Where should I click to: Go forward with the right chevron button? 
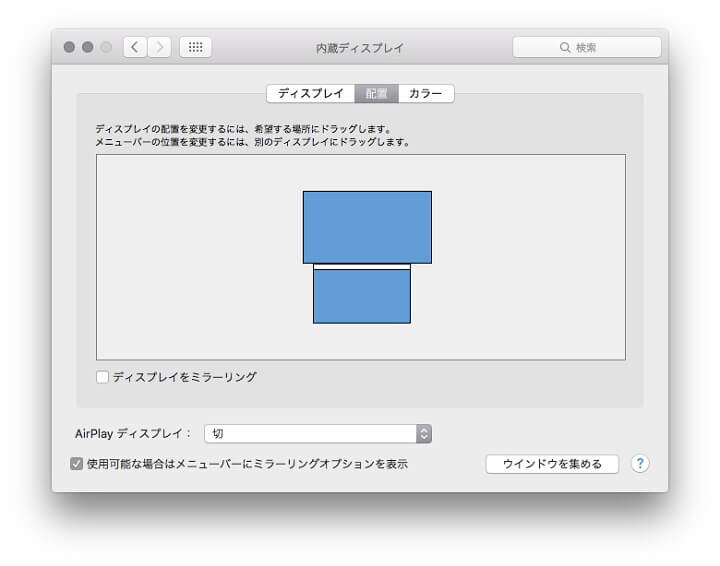pos(159,47)
